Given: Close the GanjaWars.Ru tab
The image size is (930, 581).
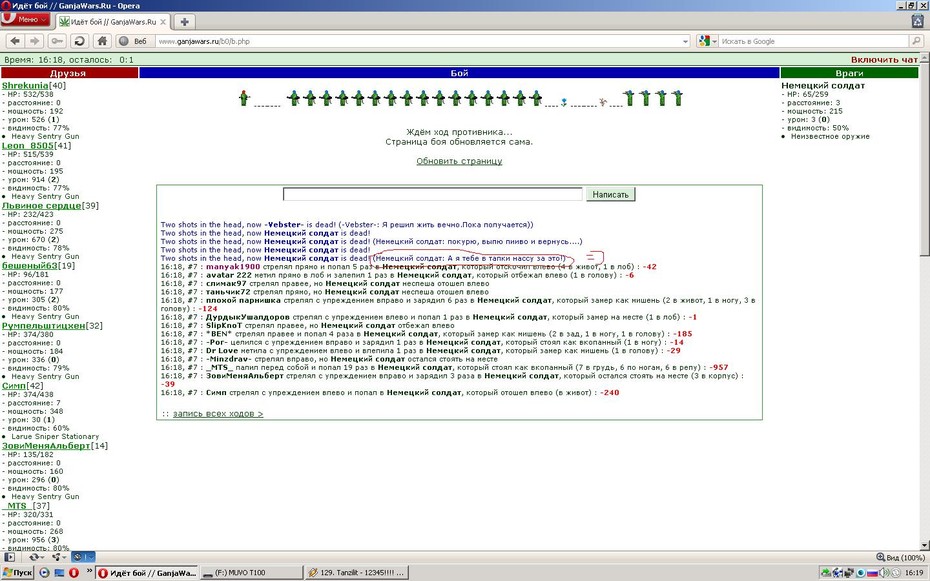Looking at the screenshot, I should tap(163, 22).
